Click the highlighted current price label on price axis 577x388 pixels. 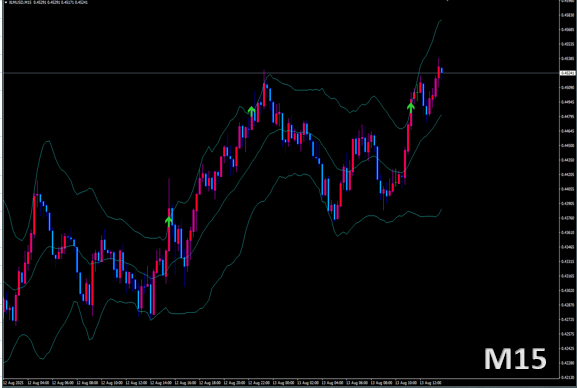(x=567, y=73)
